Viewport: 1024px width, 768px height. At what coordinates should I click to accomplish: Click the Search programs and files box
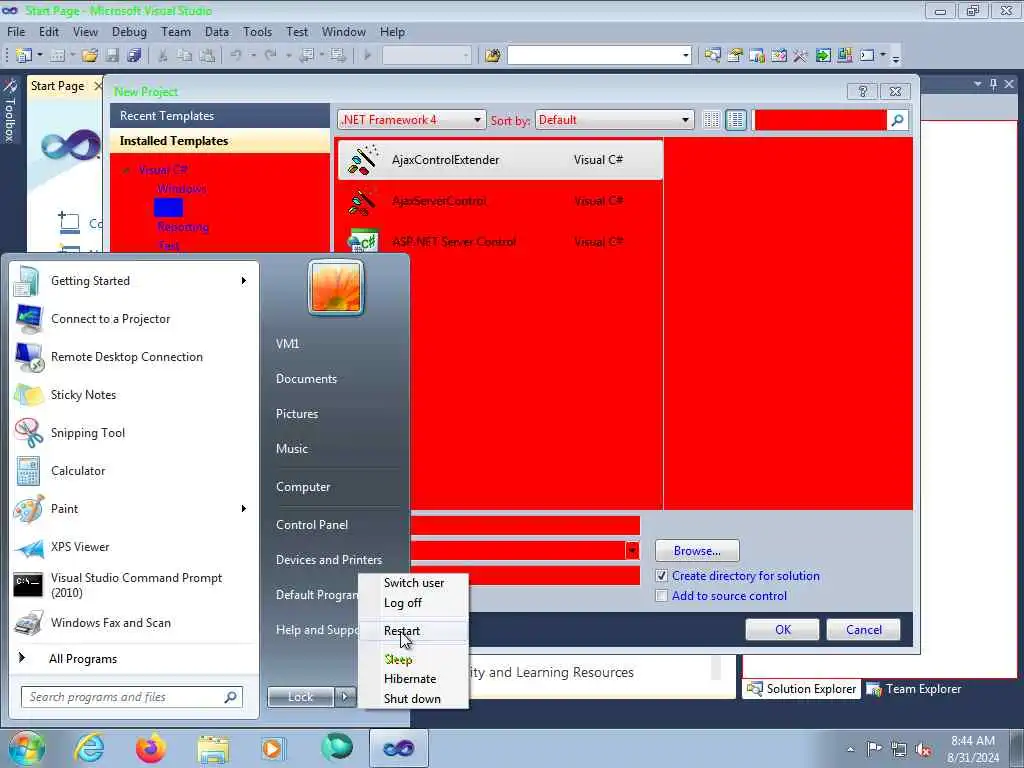pos(132,697)
